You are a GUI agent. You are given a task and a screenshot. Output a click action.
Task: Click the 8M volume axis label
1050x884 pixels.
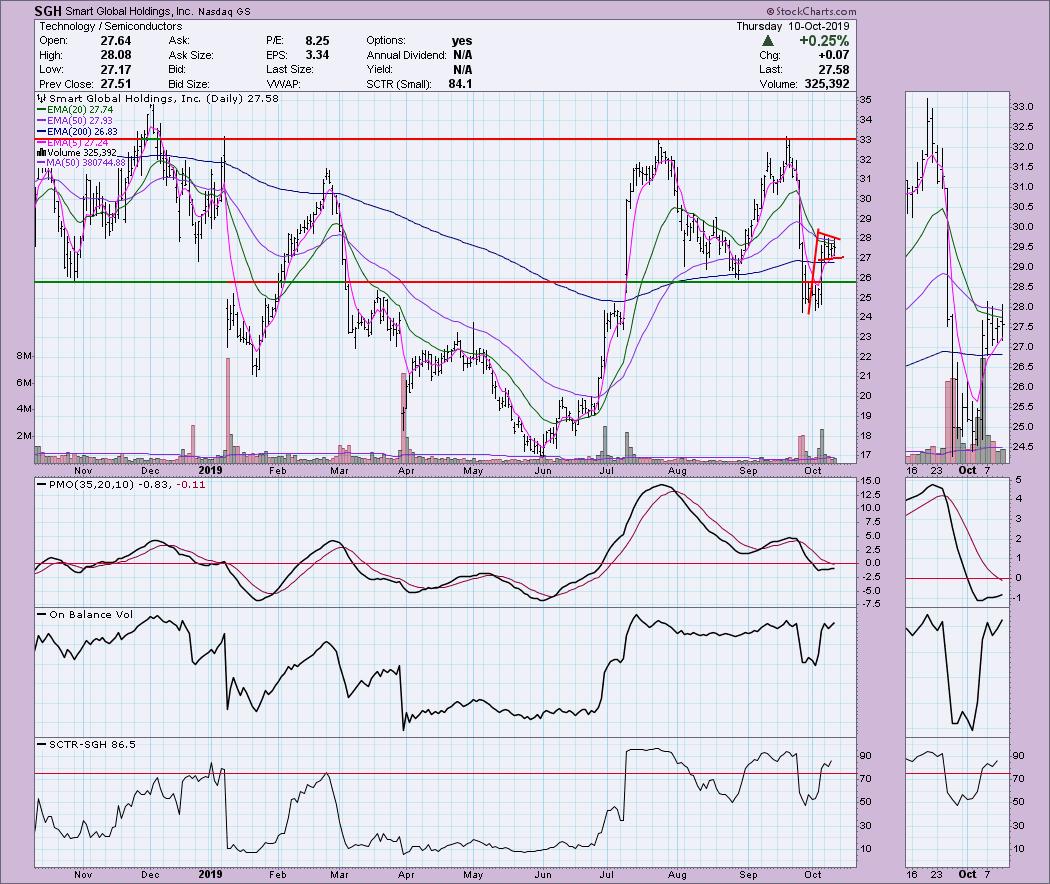point(23,356)
